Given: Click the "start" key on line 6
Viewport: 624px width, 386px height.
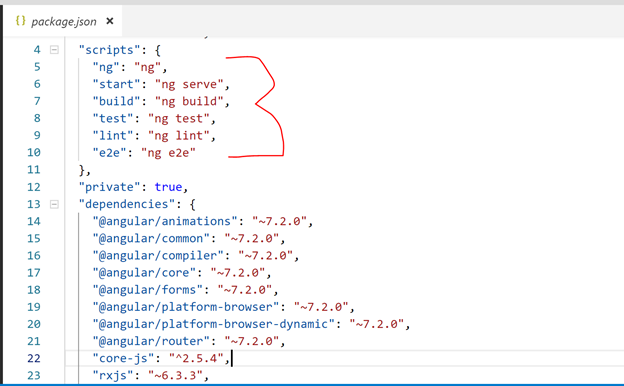Looking at the screenshot, I should coord(116,84).
